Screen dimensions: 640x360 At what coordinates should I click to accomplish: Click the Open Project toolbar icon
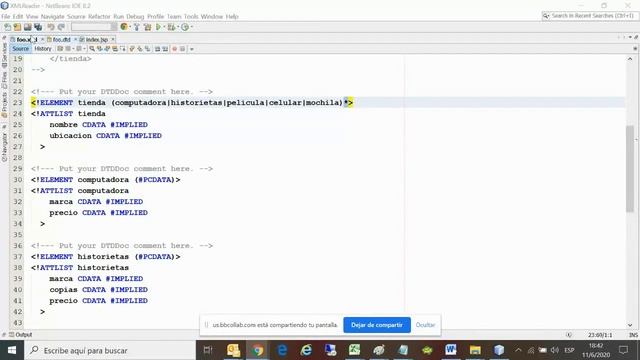(x=27, y=27)
